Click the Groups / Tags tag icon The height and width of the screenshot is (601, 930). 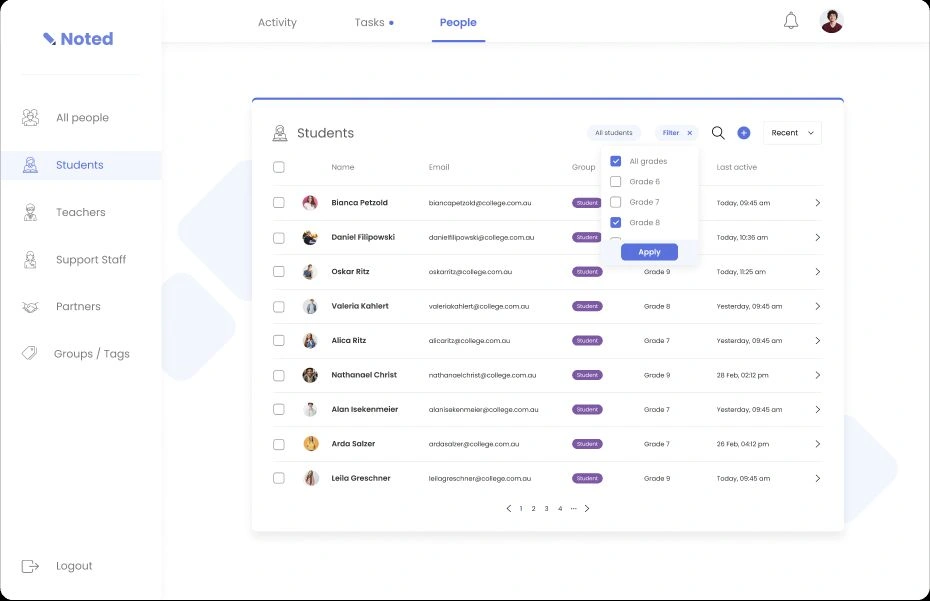(30, 353)
